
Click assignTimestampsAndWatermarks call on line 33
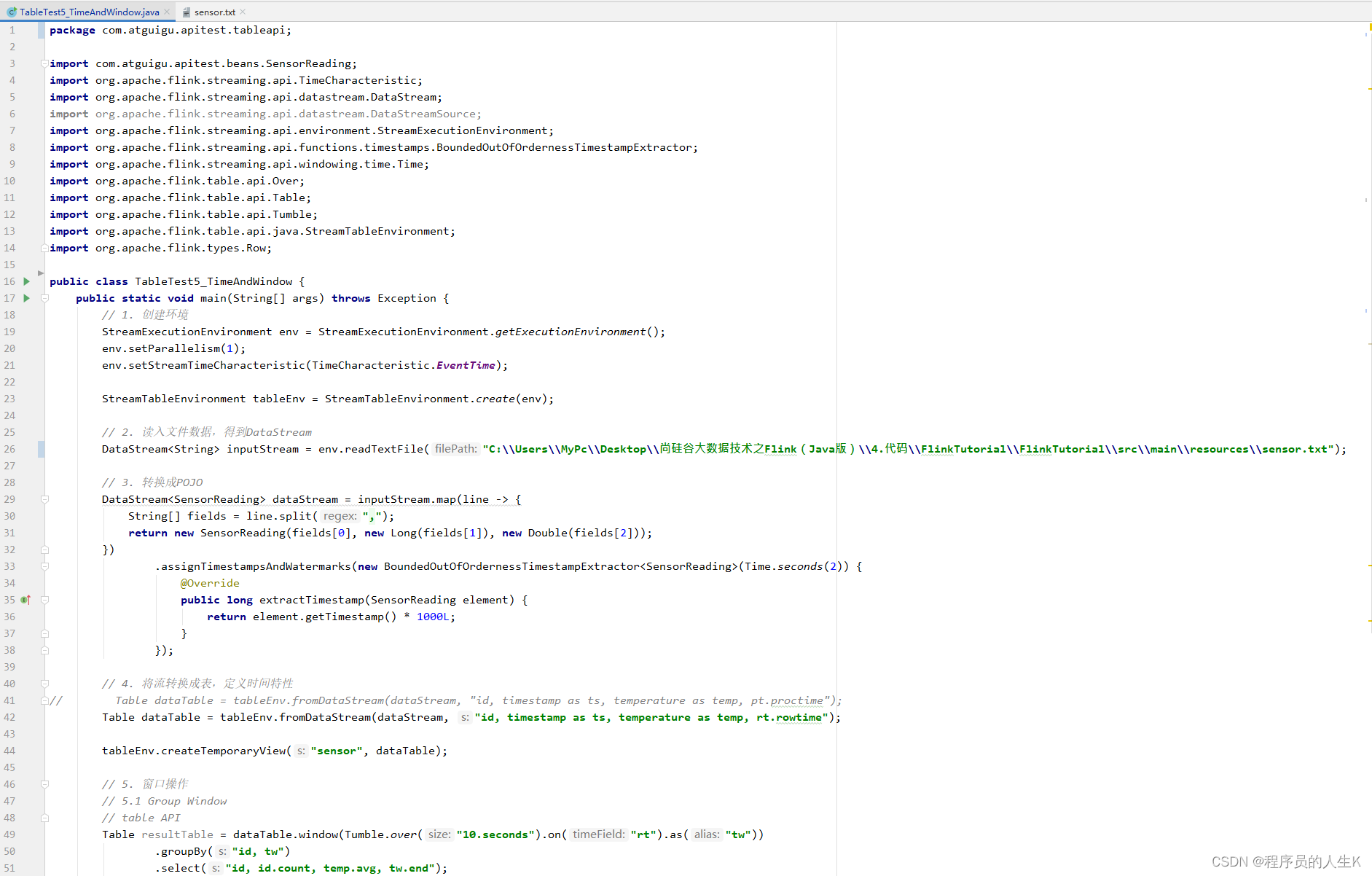coord(256,566)
